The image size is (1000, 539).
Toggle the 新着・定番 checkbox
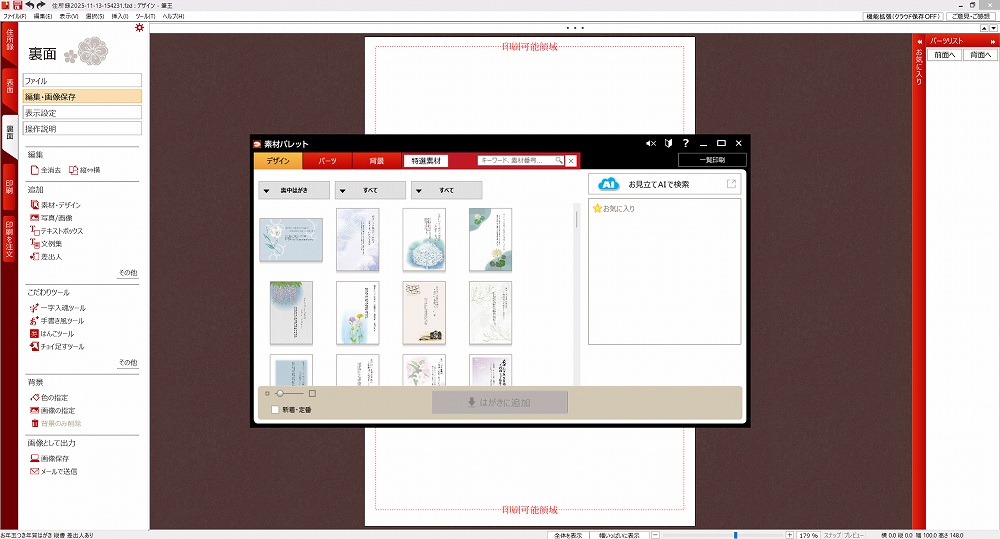[x=275, y=410]
